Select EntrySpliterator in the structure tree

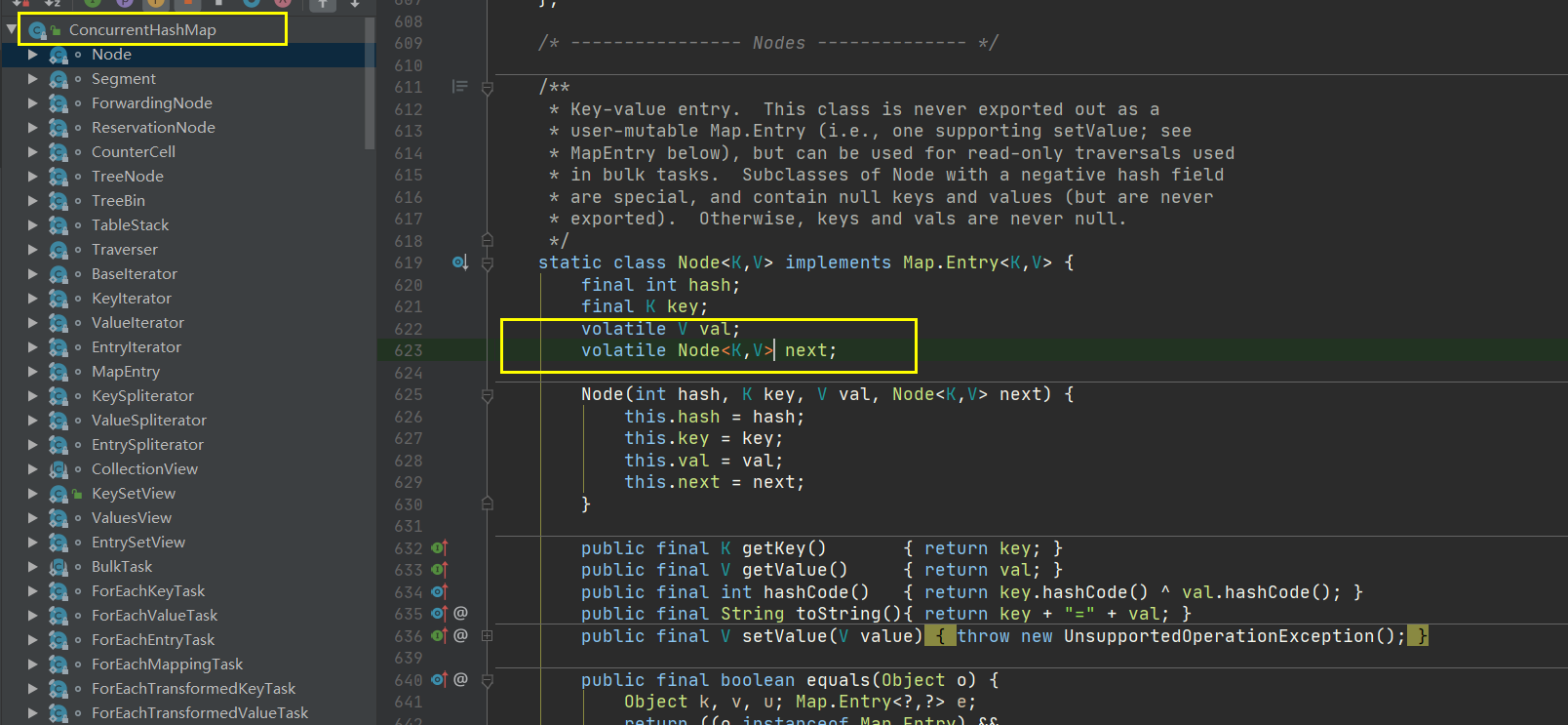point(147,445)
